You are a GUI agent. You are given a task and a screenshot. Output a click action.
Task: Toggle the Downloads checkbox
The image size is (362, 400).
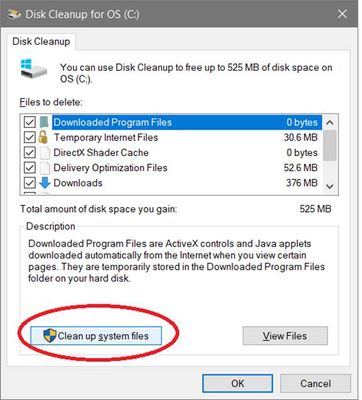coord(30,183)
